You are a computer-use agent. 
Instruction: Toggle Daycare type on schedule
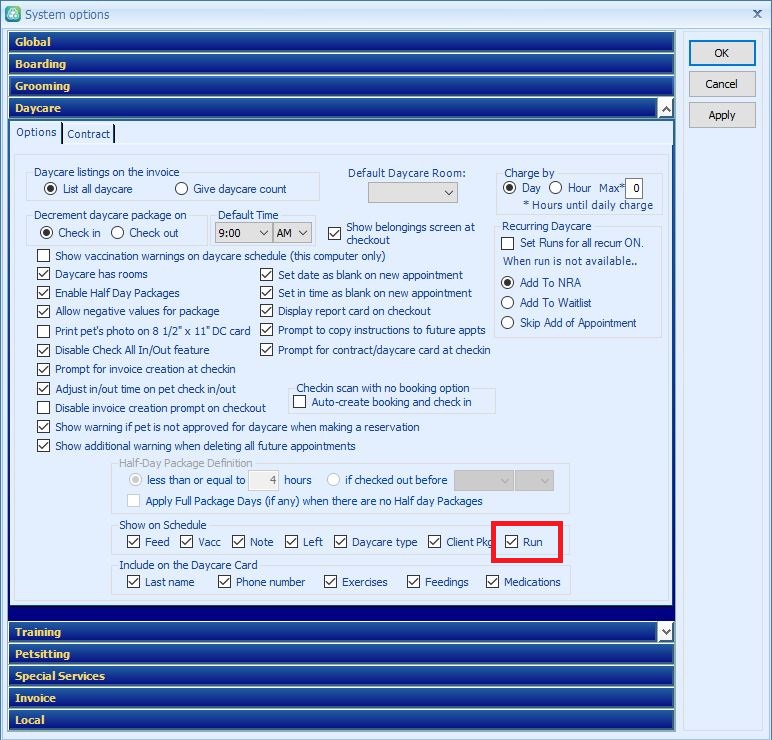coord(340,542)
